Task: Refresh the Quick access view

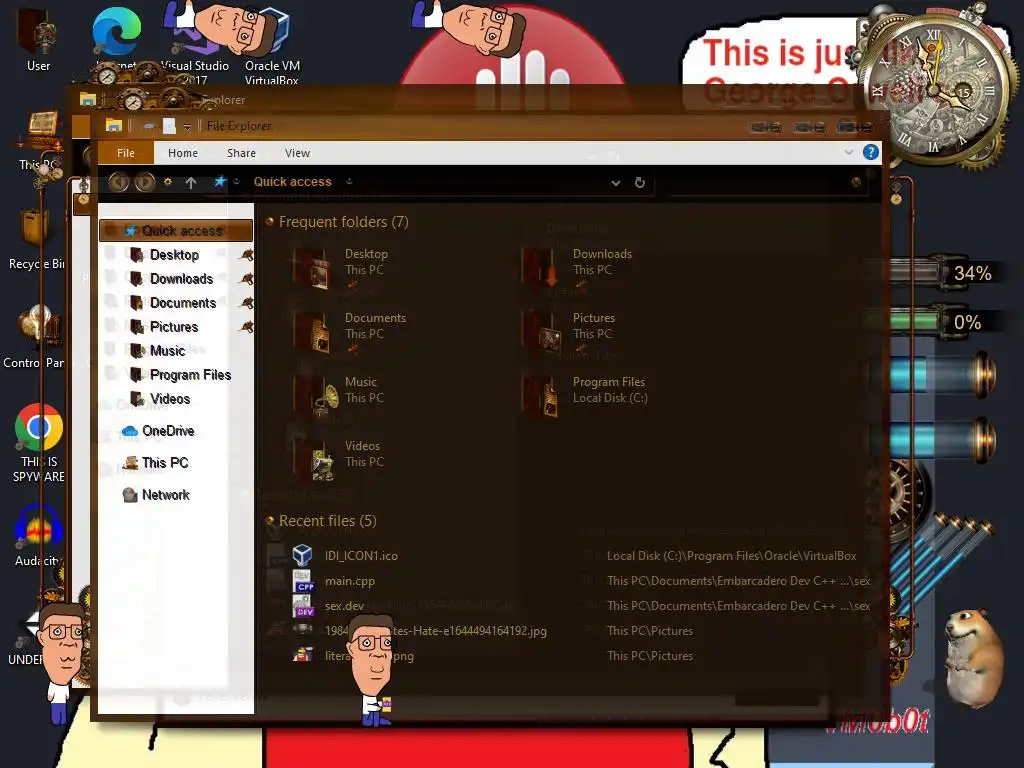Action: pos(640,182)
